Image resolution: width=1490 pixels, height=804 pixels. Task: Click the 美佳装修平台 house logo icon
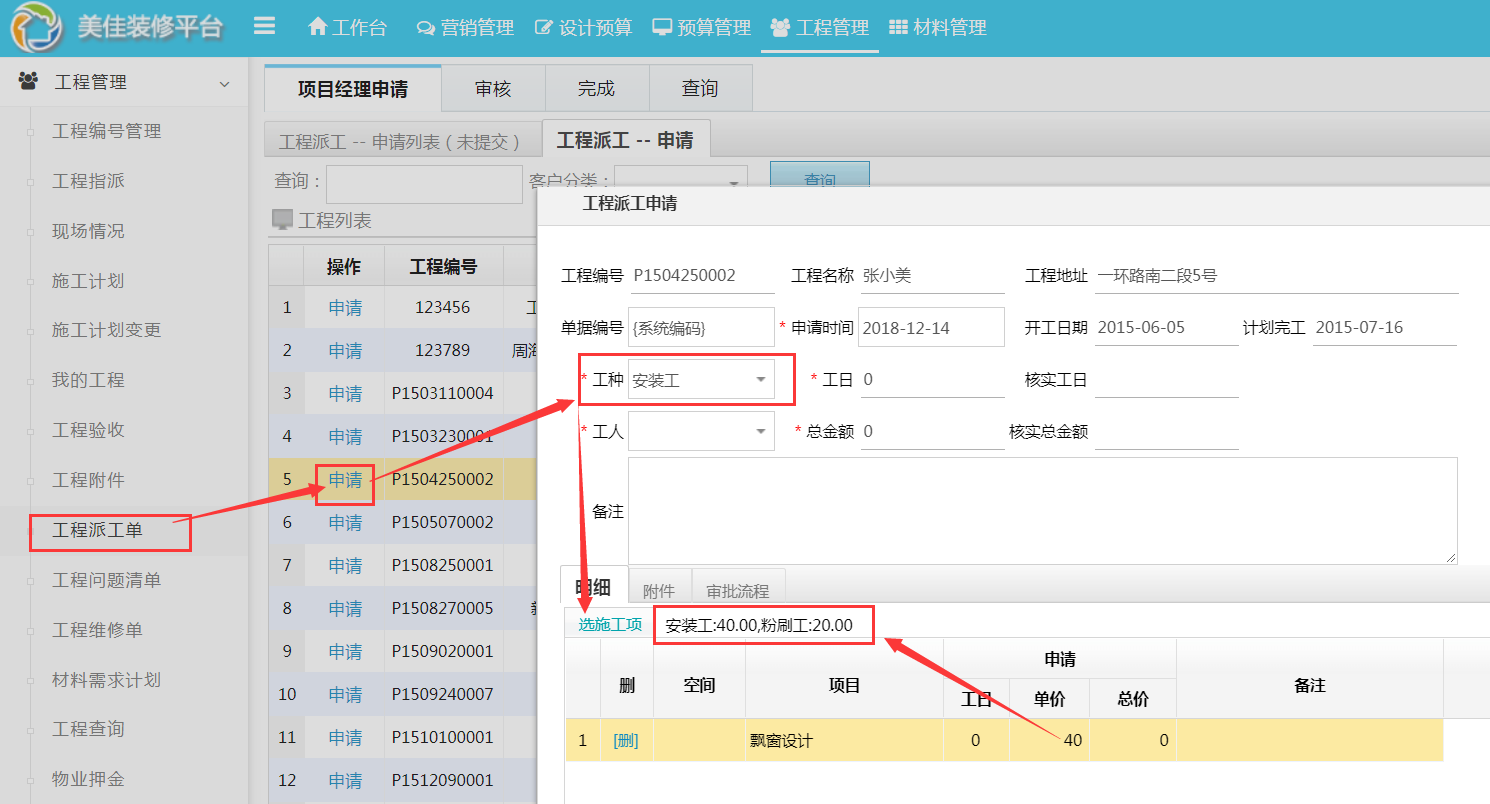36,27
